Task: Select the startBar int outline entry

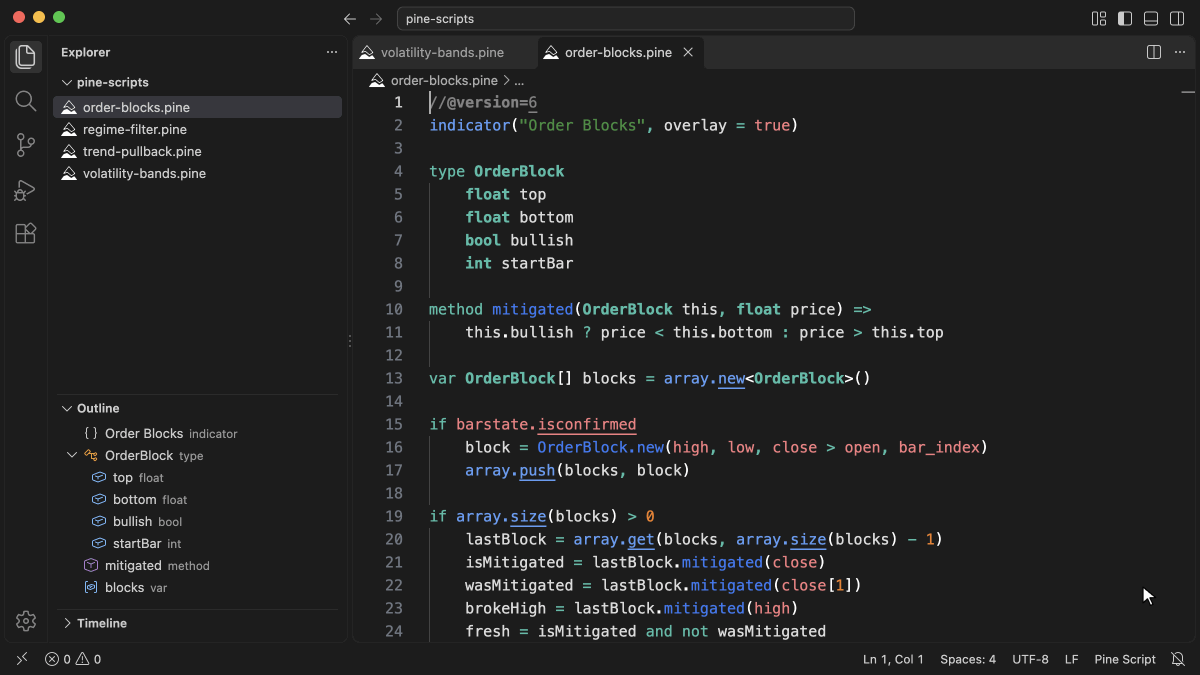Action: (198, 543)
